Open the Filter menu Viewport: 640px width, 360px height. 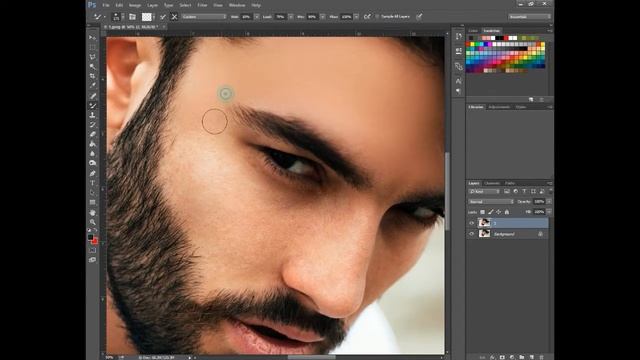click(202, 5)
